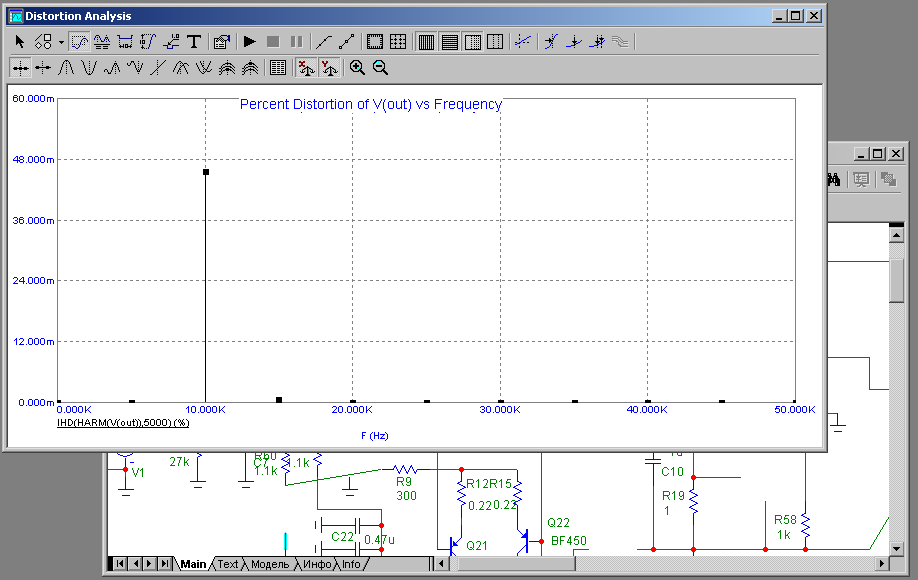Click the schematic scrollbar left arrow
The image size is (918, 580).
[443, 564]
